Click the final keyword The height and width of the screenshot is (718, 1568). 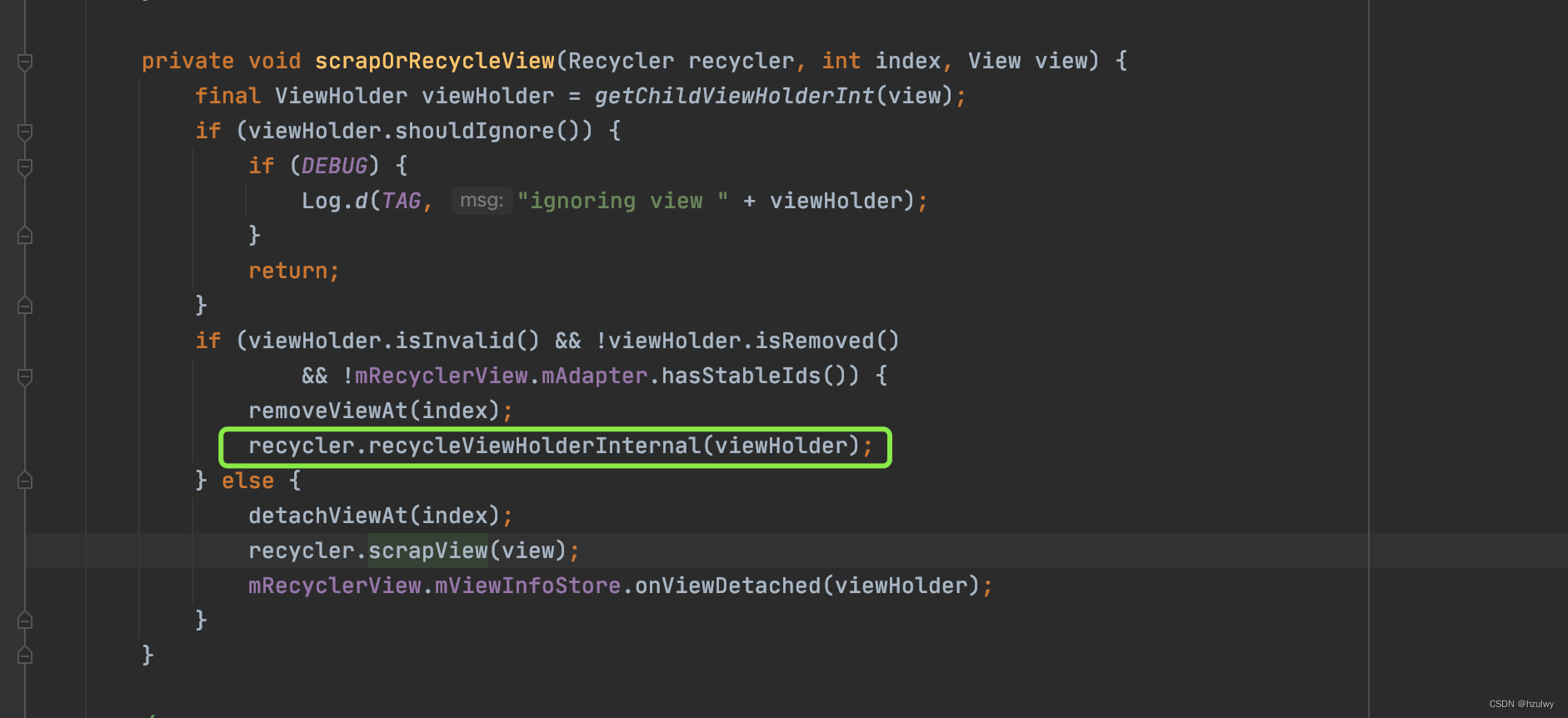(227, 96)
